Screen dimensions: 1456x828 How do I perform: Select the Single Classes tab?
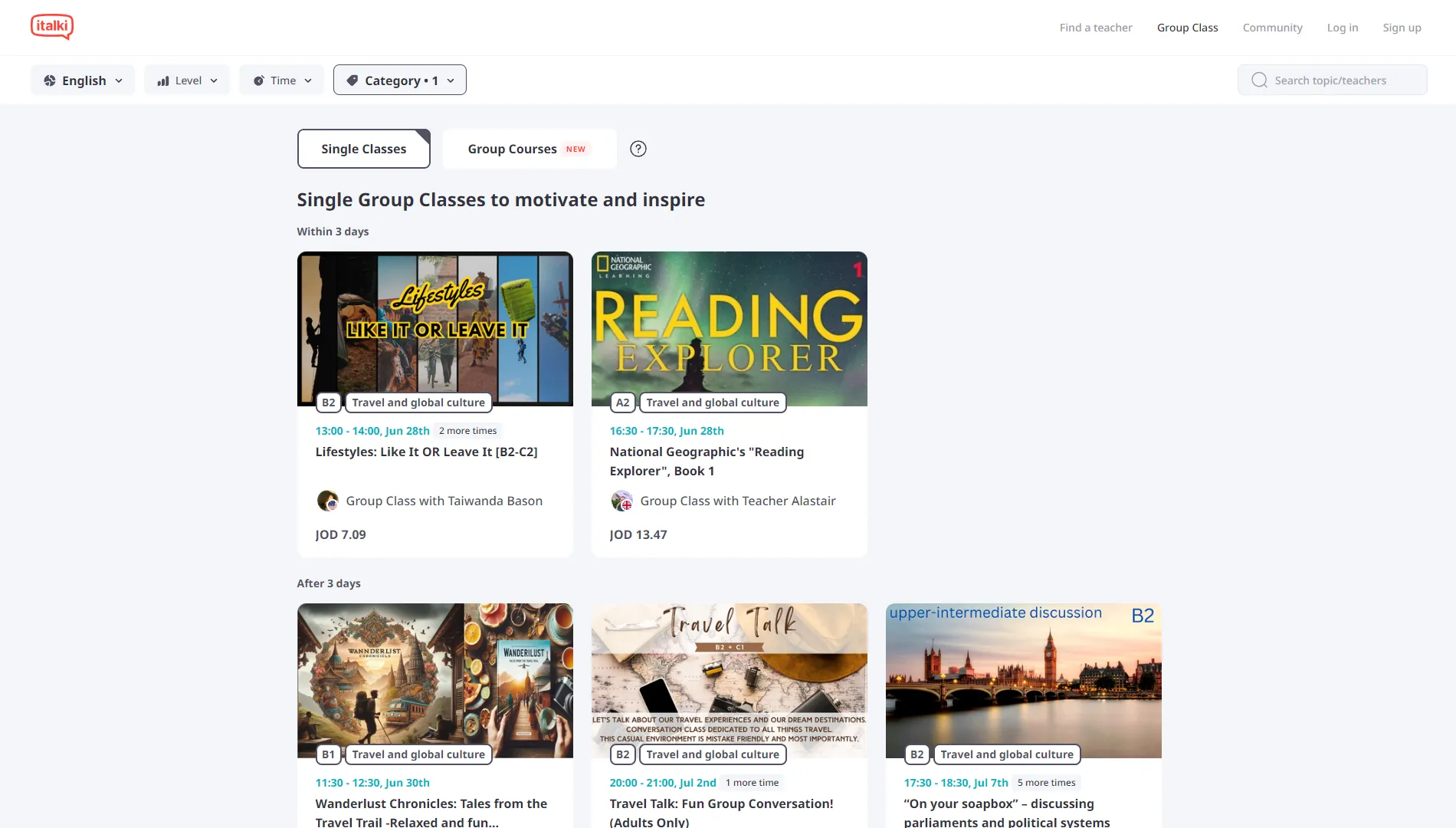pos(364,149)
